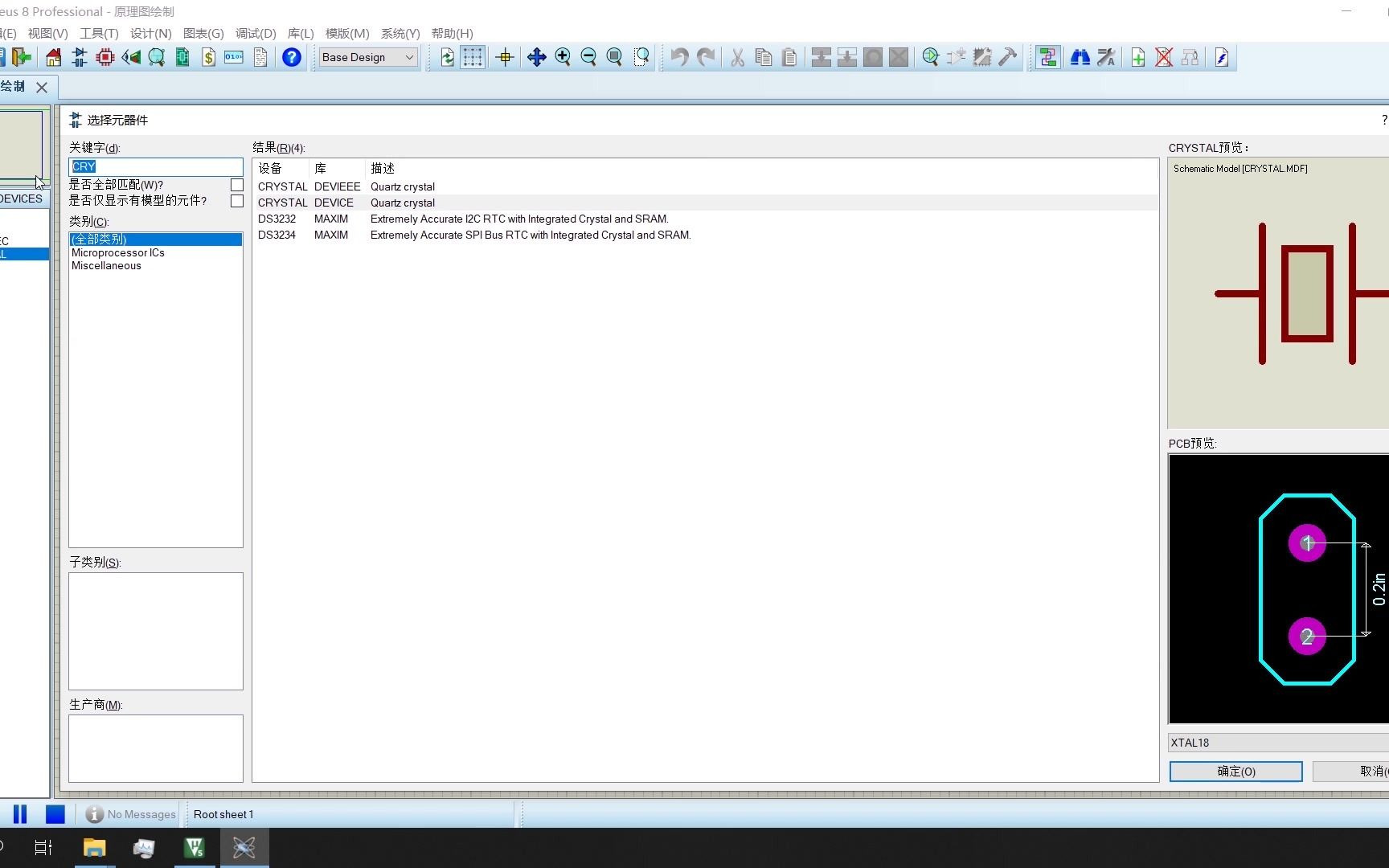This screenshot has width=1389, height=868.
Task: Select Microprocessor ICs category
Action: (x=156, y=252)
